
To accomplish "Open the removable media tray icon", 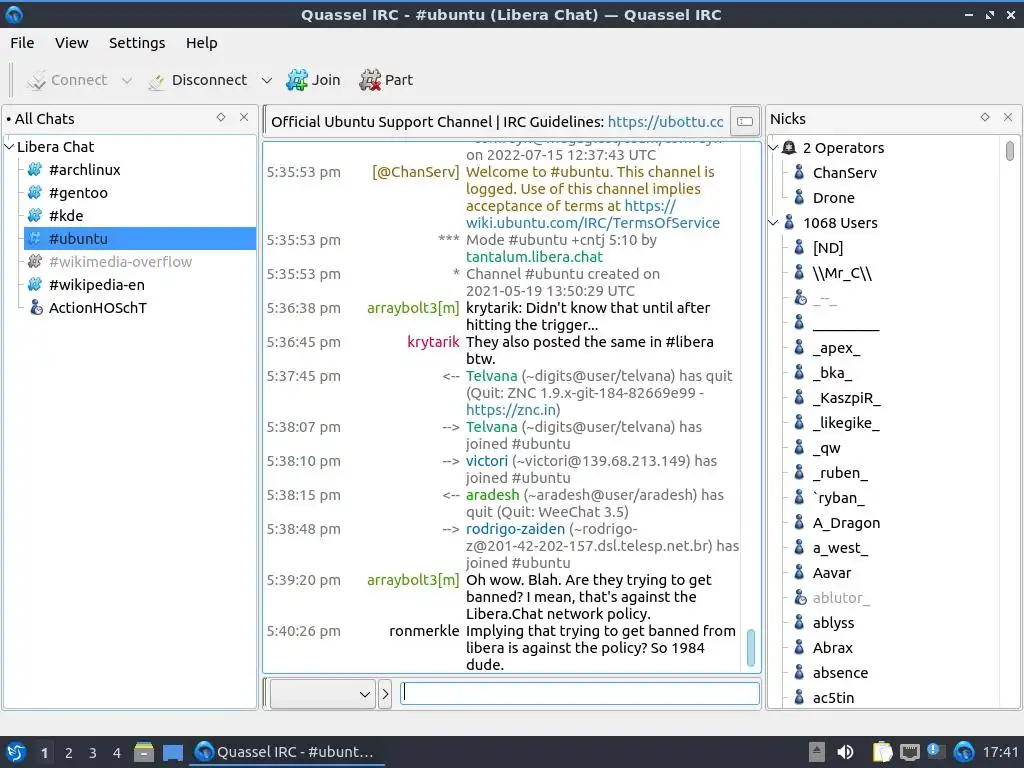I will (816, 752).
